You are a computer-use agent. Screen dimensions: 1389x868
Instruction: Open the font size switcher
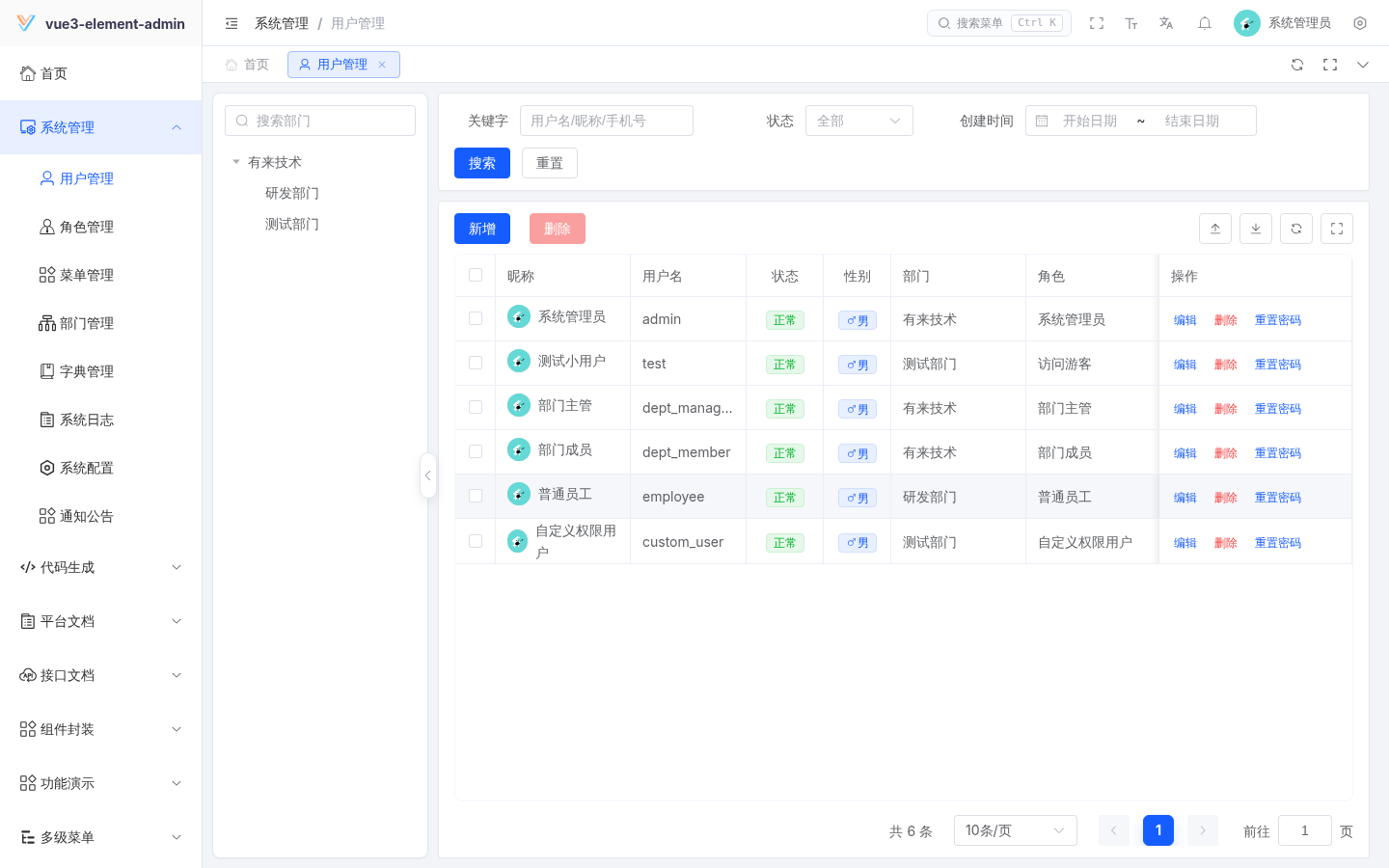tap(1131, 23)
